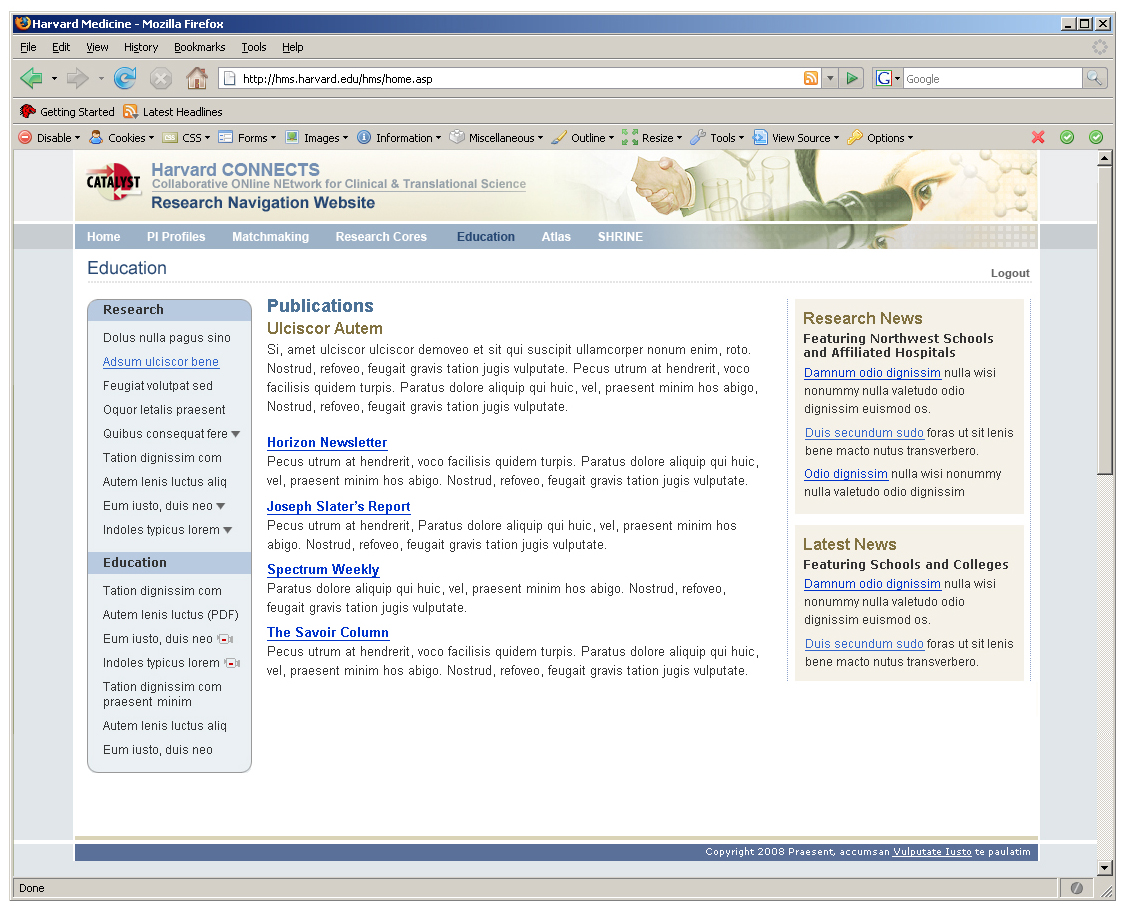Open the CSS toolbar menu
The image size is (1134, 909).
(187, 137)
